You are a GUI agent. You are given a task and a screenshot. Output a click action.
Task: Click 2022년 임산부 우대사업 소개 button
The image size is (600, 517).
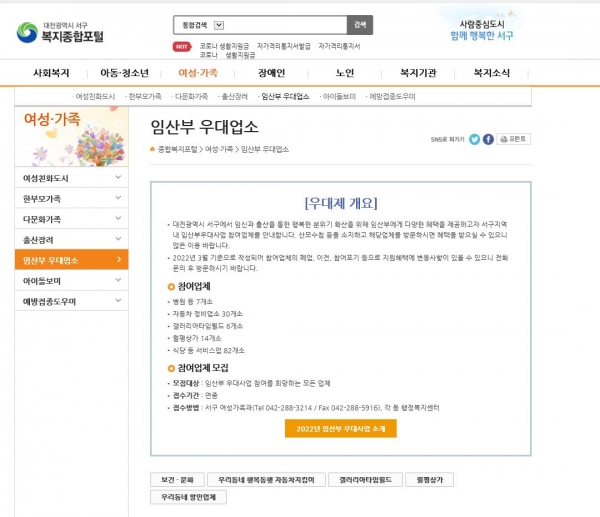(x=341, y=429)
